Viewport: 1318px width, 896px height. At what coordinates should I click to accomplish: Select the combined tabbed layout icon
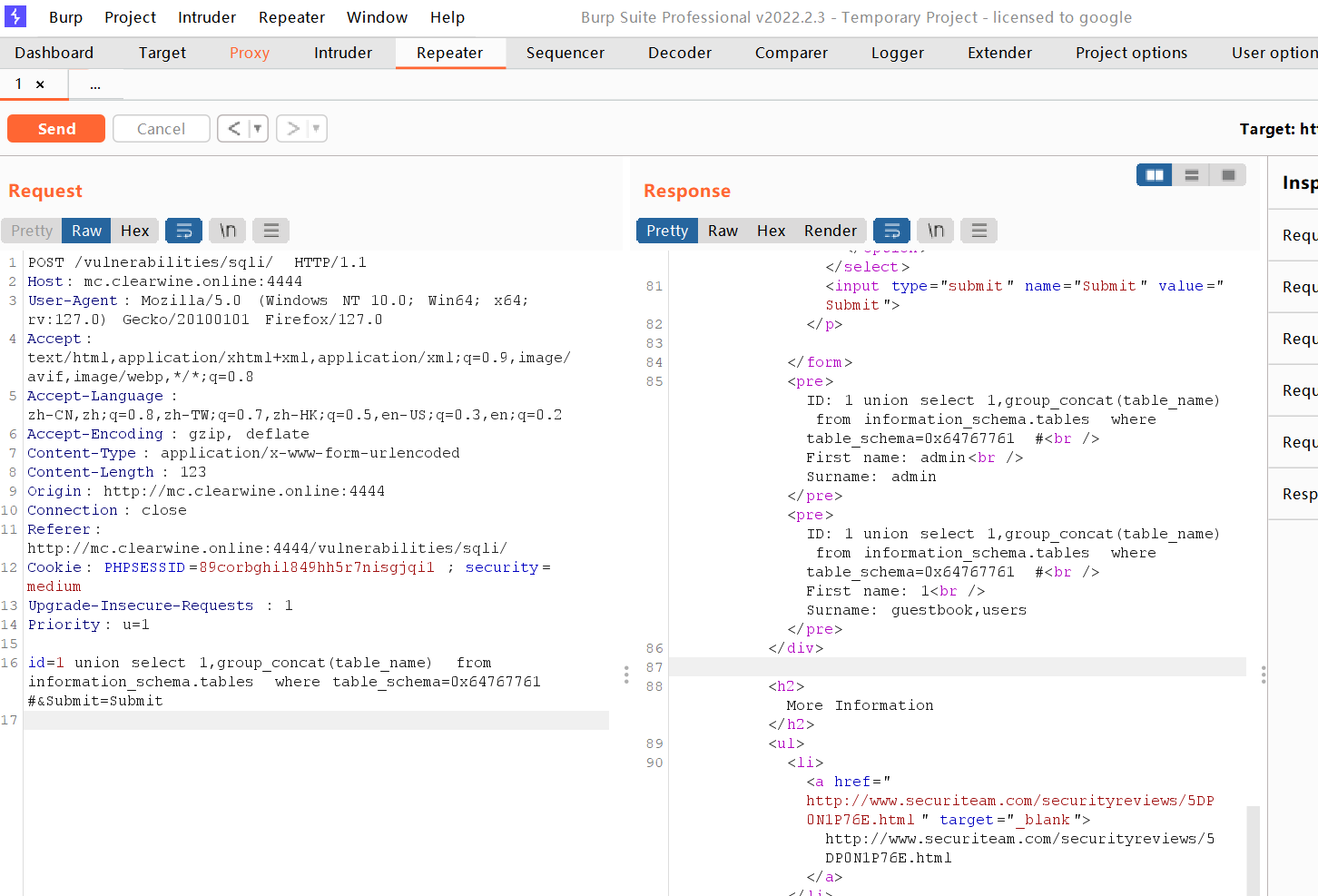tap(1228, 175)
